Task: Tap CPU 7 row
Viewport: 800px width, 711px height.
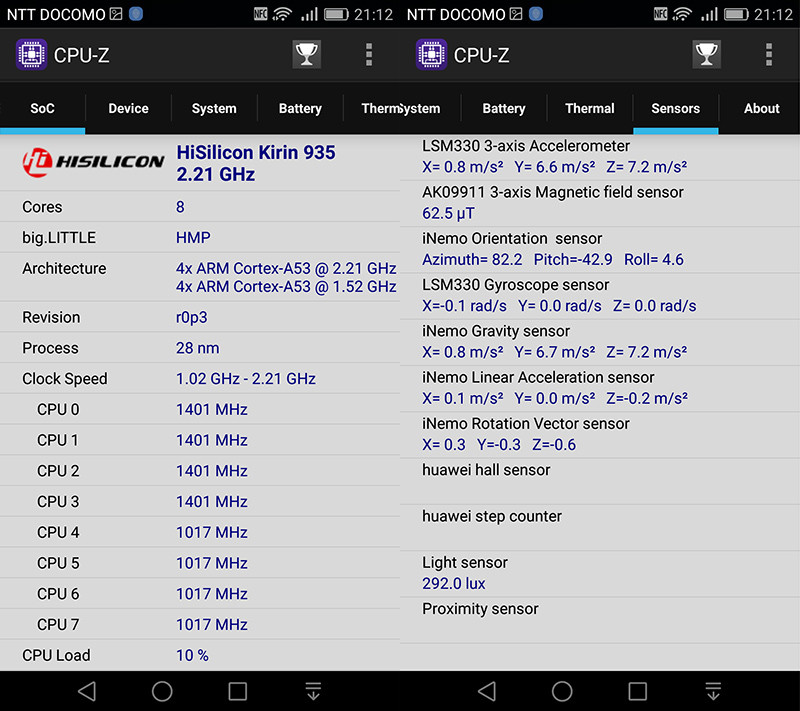Action: click(x=200, y=624)
